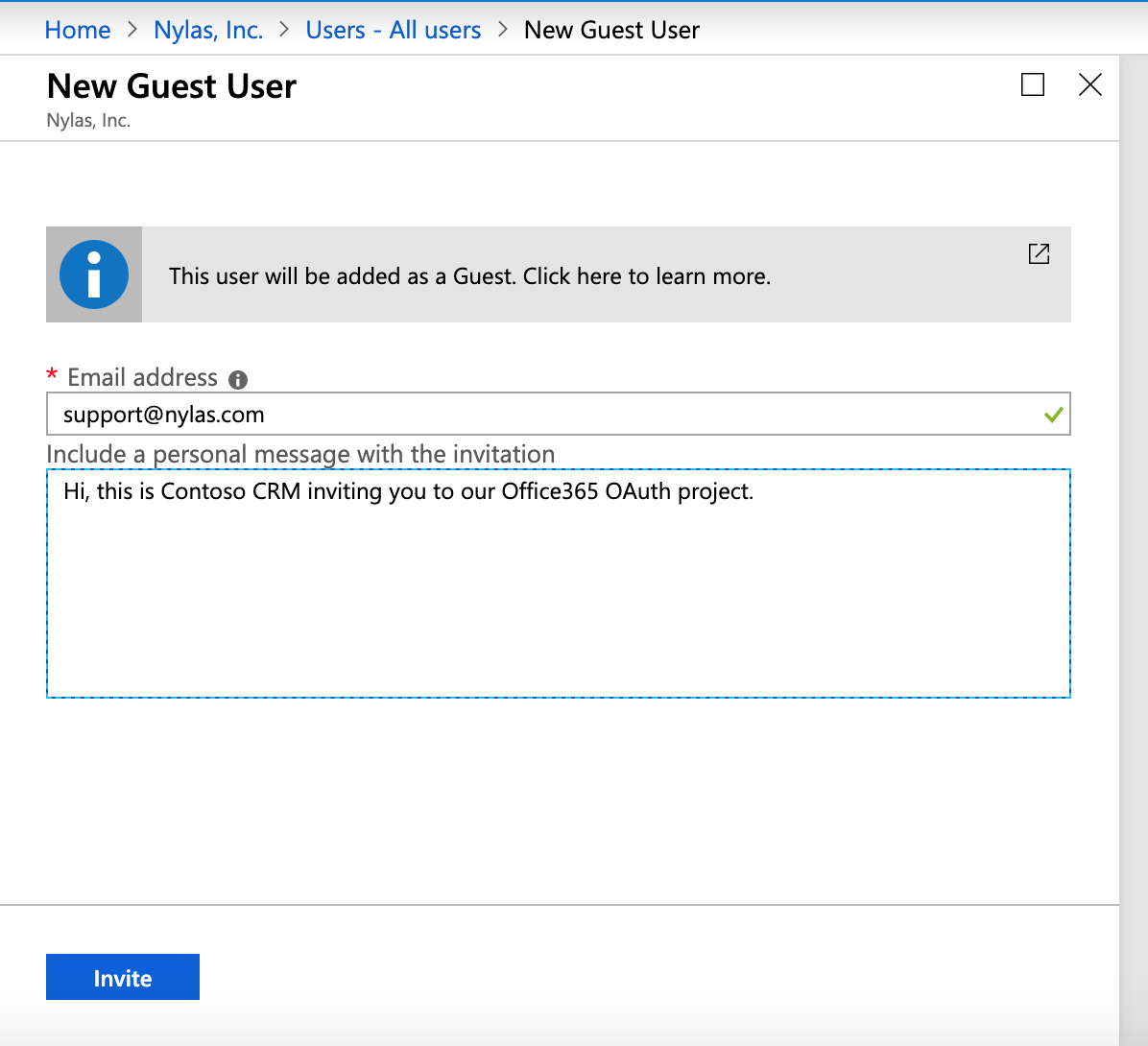1148x1046 pixels.
Task: Click the Nylas, Inc. subtitle under the title
Action: pos(88,119)
